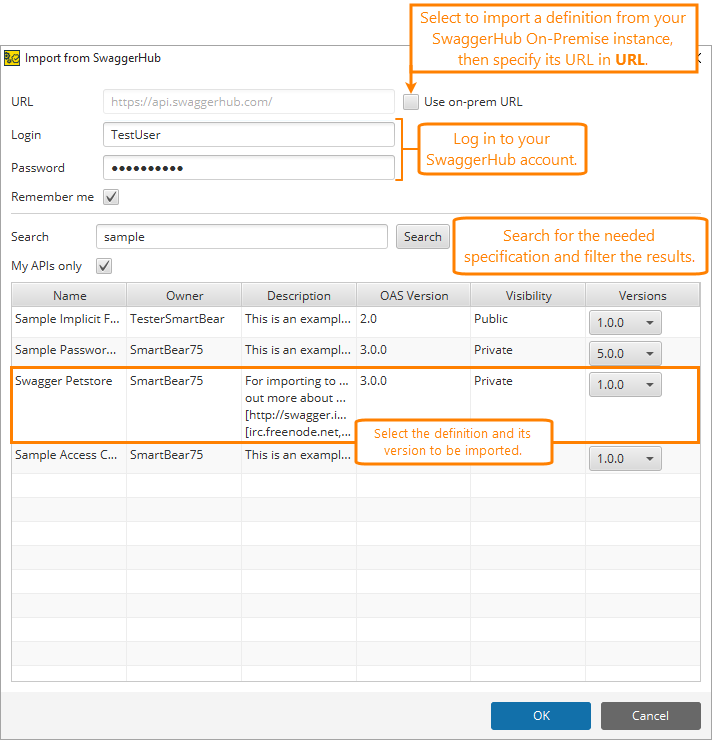Open the 5.0.0 version dropdown

click(x=625, y=353)
